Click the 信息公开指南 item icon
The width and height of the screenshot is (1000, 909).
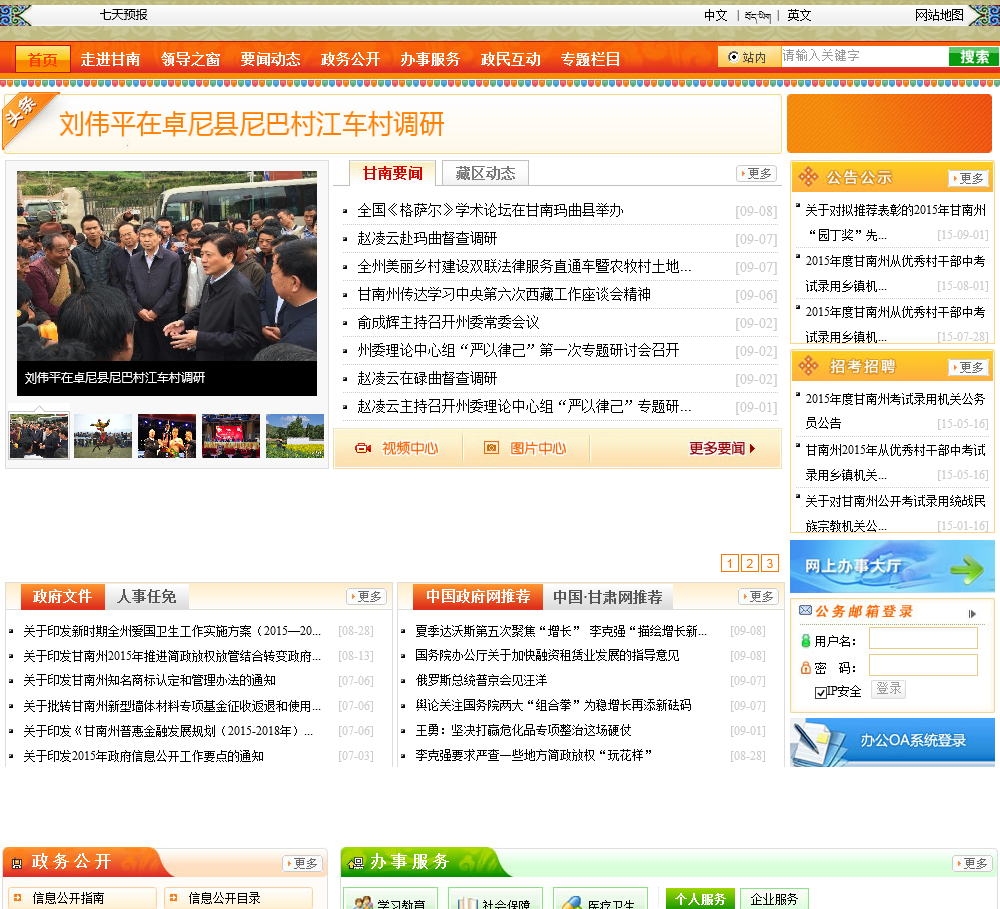click(17, 898)
